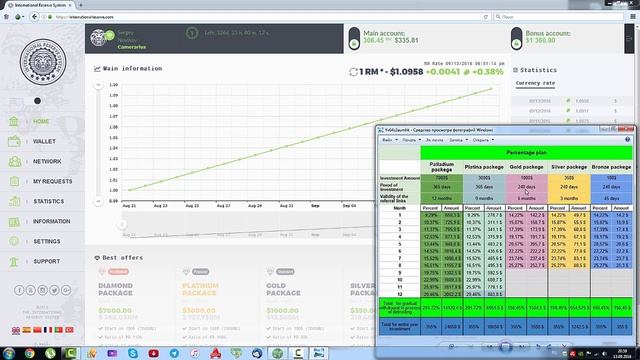Screen dimensions: 640x360
Task: Click the photo viewer delete X button
Action: (564, 347)
